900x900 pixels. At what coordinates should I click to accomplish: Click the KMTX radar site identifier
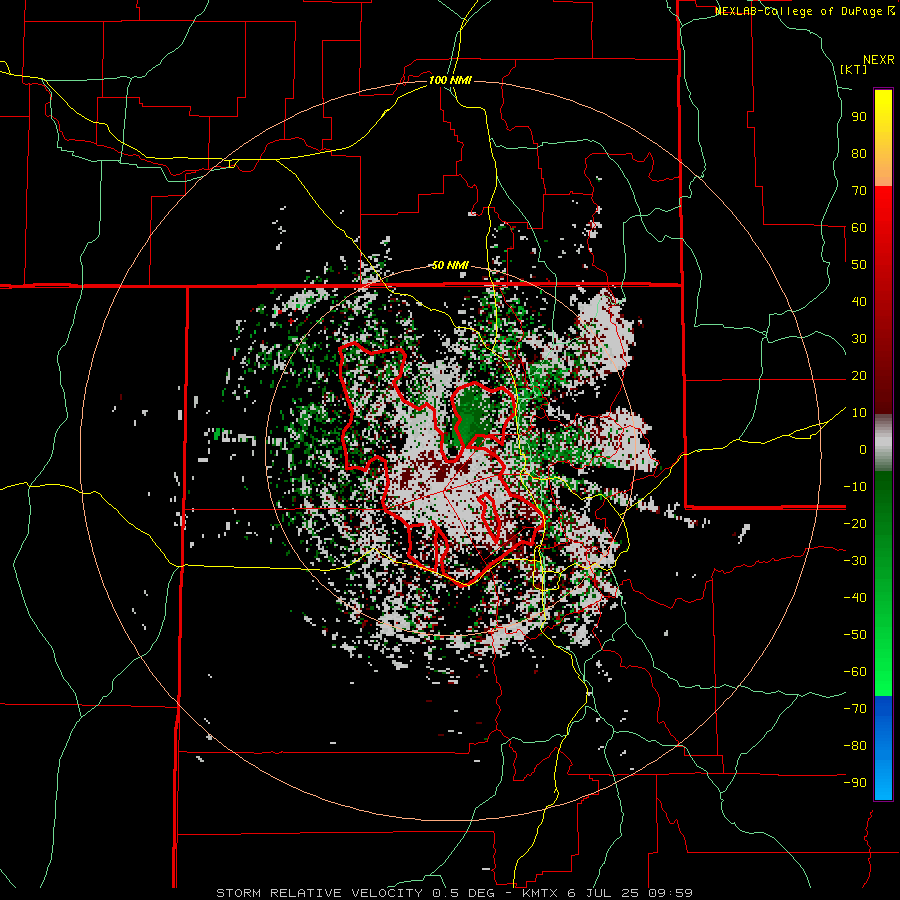coord(542,893)
